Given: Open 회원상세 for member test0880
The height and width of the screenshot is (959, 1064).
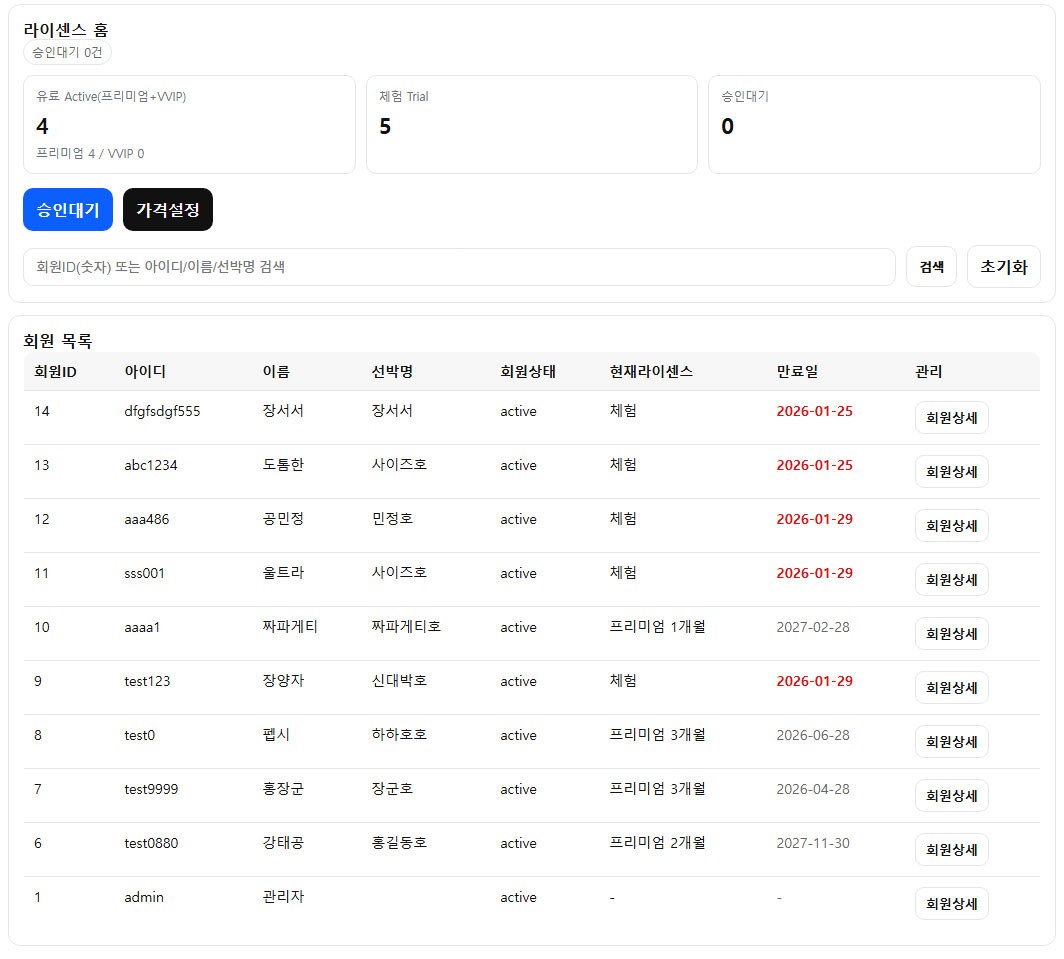Looking at the screenshot, I should [951, 849].
